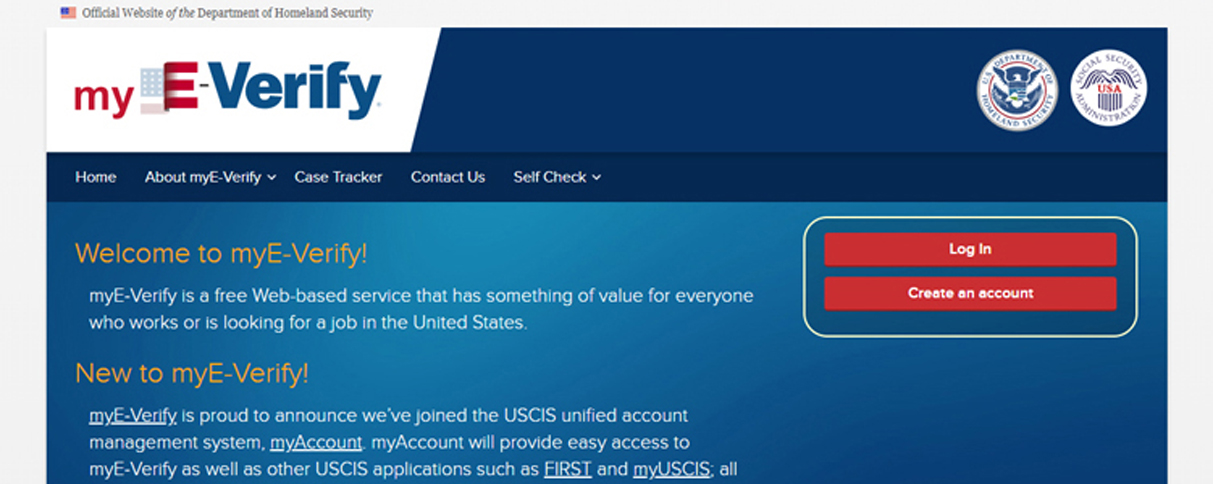1213x484 pixels.
Task: Click the Welcome to myE-Verify heading
Action: pos(221,253)
